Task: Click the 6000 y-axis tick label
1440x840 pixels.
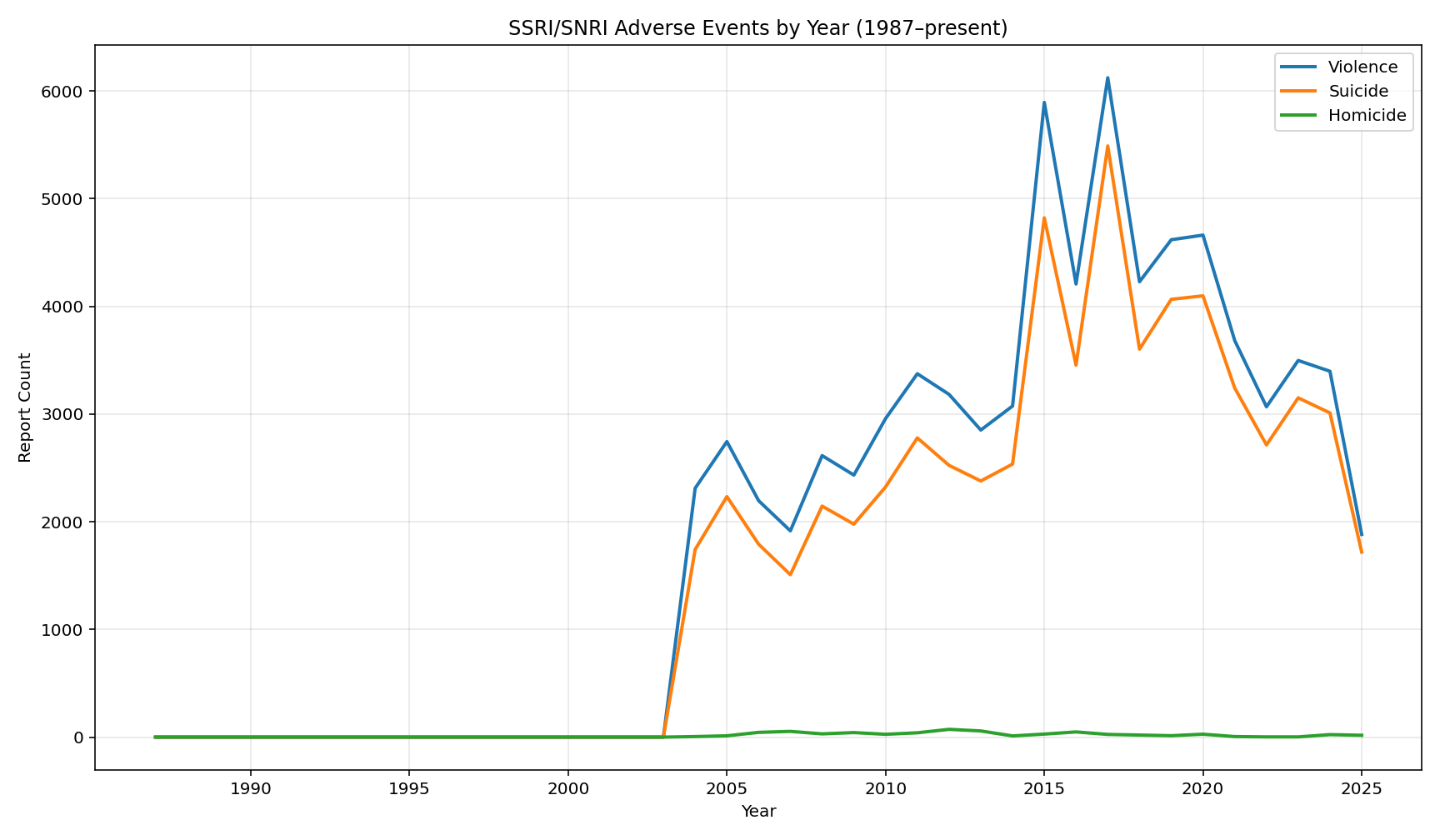Action: point(67,91)
